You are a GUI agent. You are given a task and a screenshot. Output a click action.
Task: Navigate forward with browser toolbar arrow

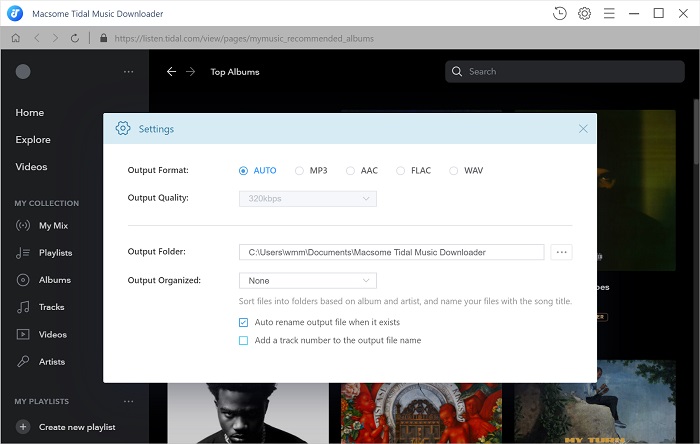55,38
